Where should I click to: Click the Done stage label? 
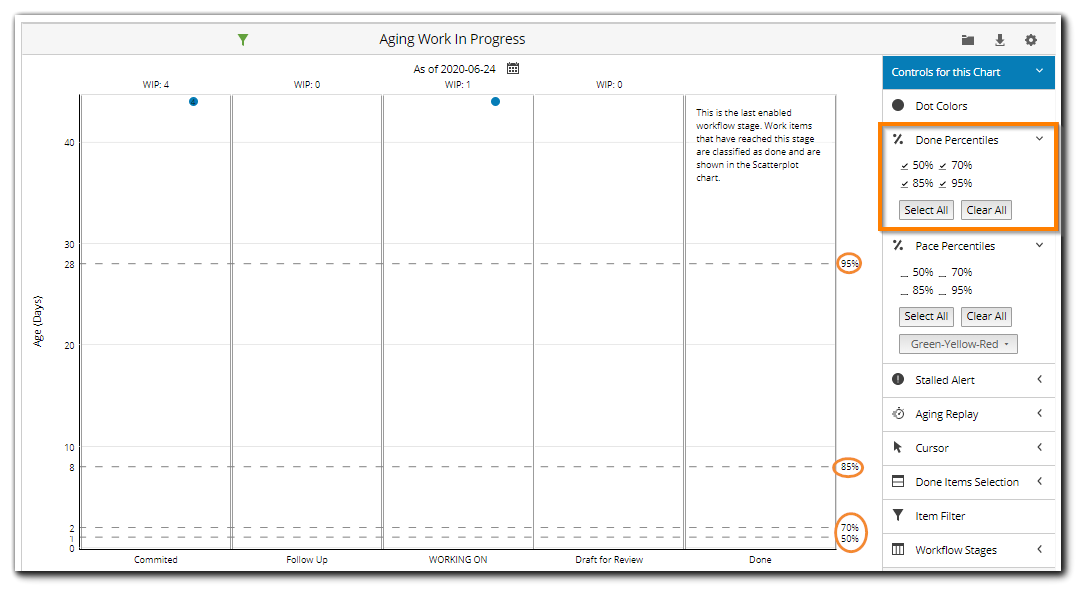760,560
